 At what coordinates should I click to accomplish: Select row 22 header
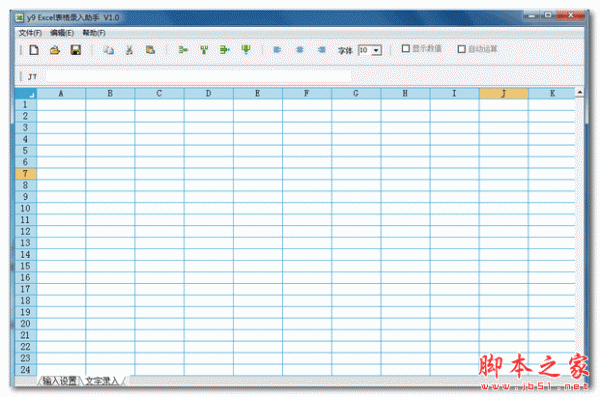pos(26,347)
